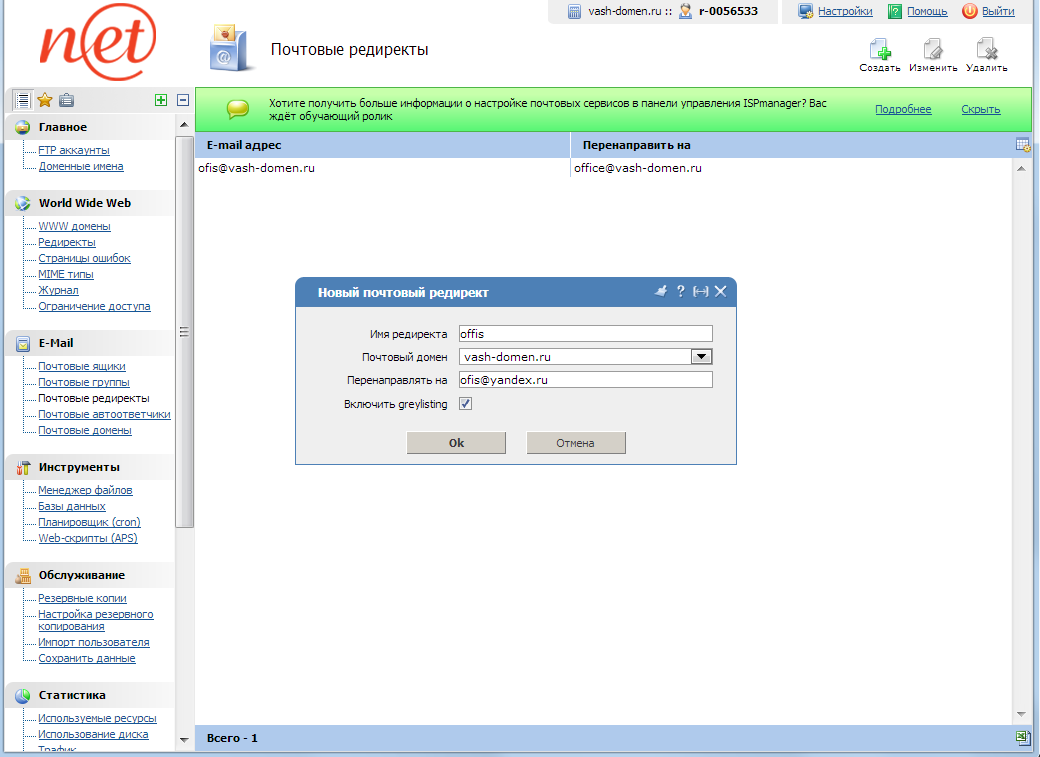The height and width of the screenshot is (757, 1040).
Task: Click the table settings icon in column header
Action: pos(1022,144)
